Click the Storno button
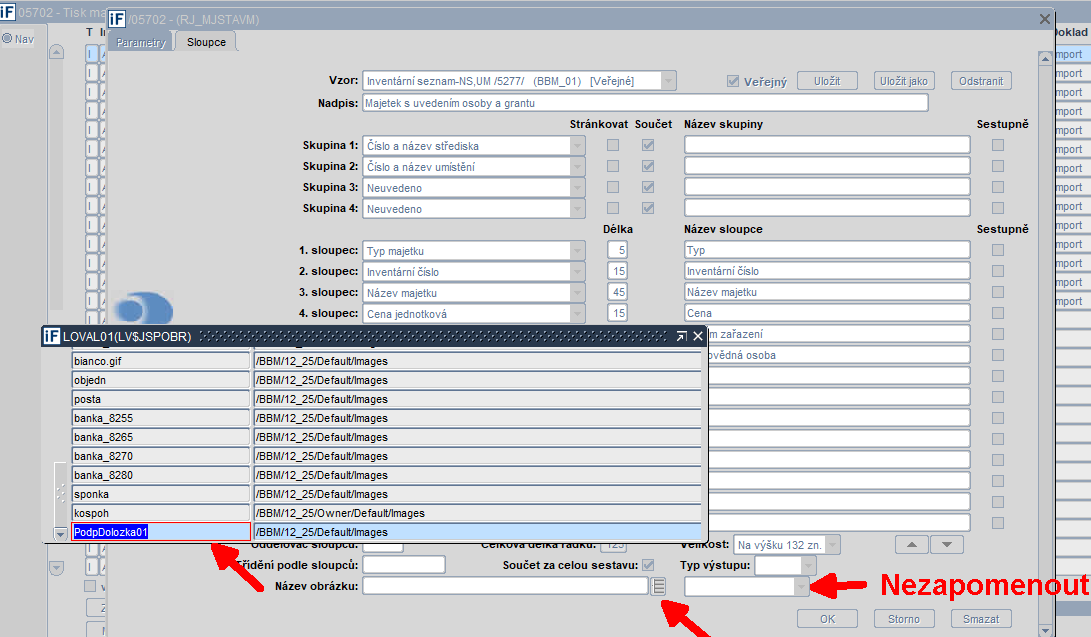Screen dimensions: 1091x637 coord(904,619)
